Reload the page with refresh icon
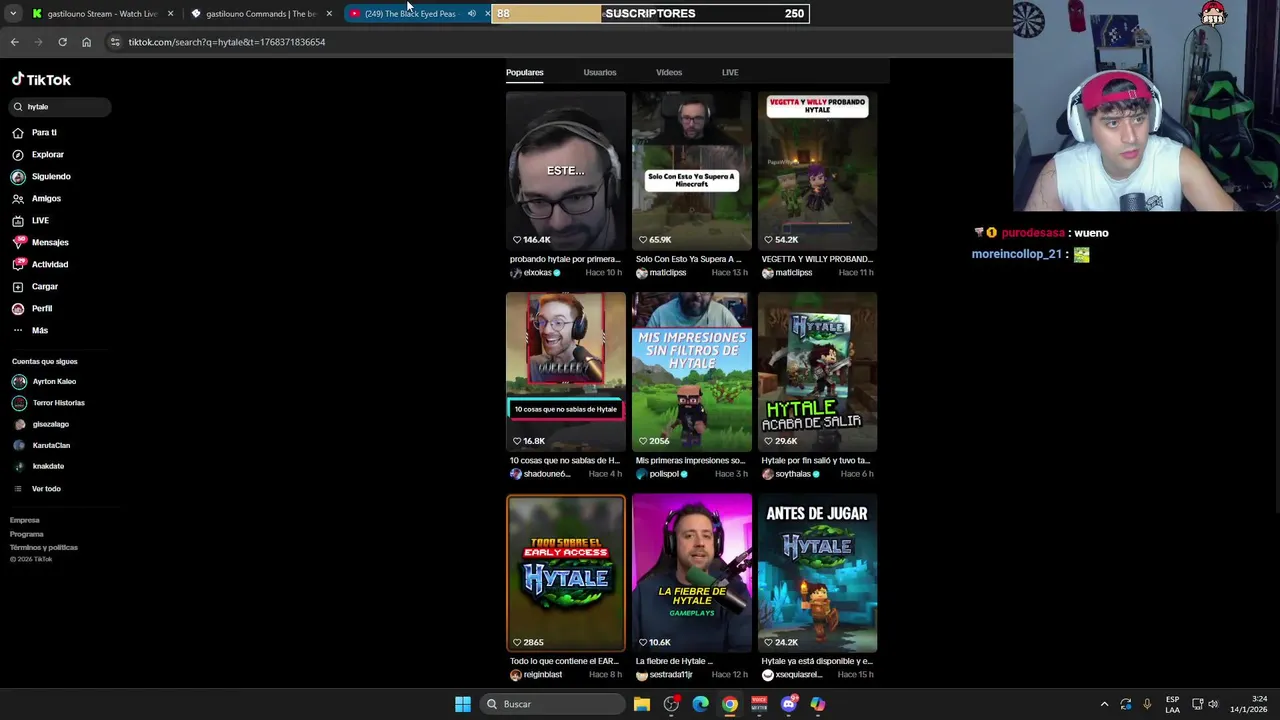 click(62, 42)
